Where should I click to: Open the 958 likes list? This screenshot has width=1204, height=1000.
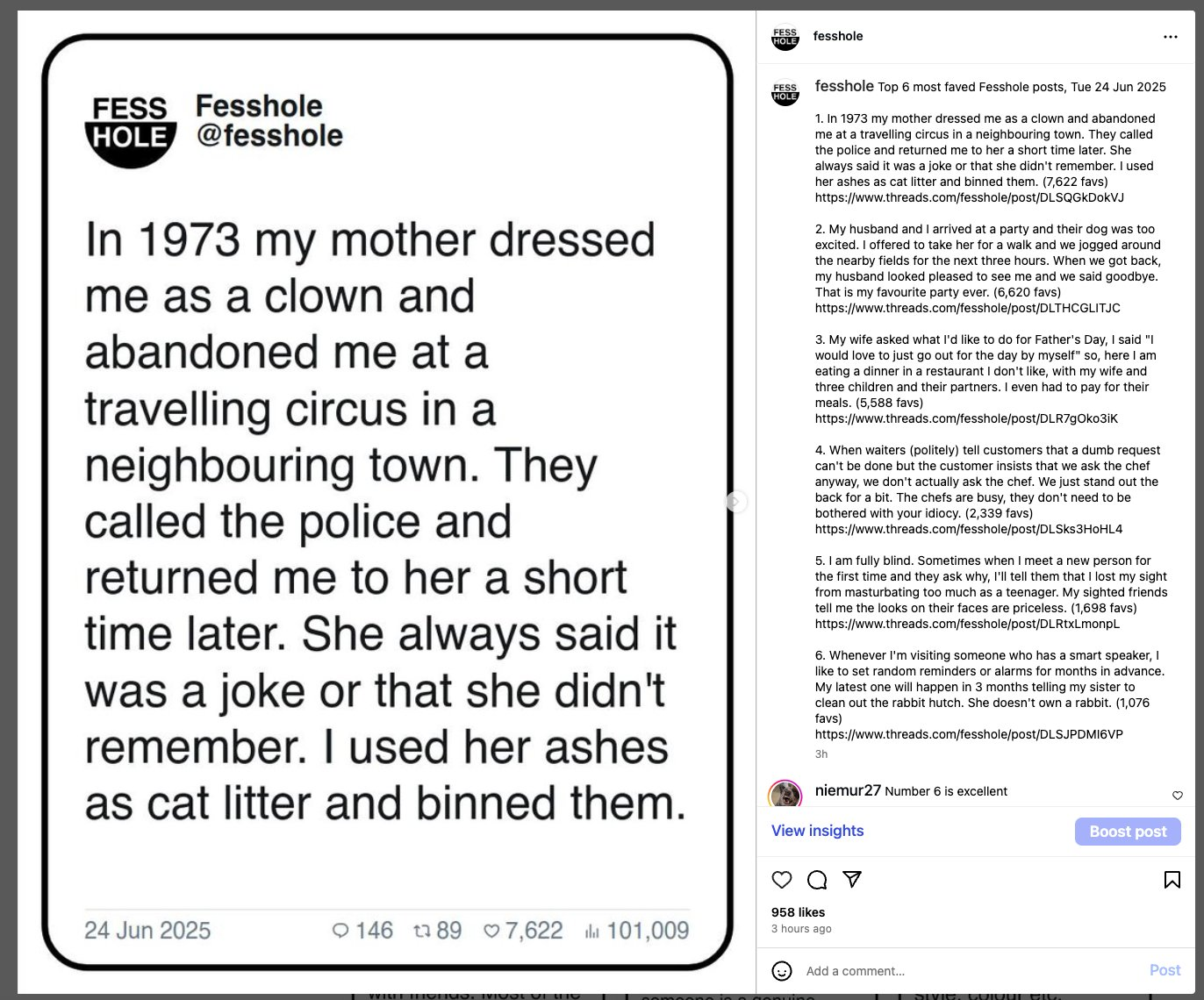click(x=798, y=912)
